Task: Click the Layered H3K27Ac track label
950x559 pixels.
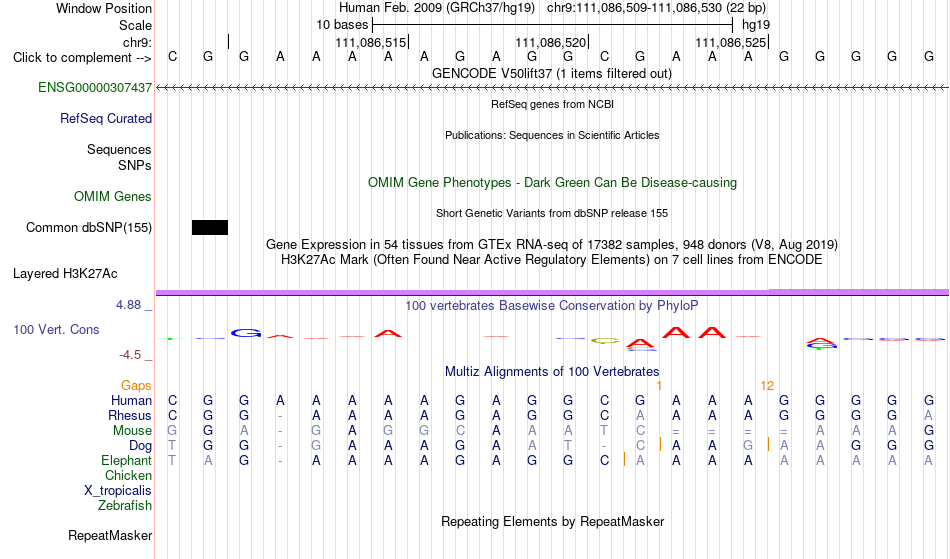Action: [65, 273]
